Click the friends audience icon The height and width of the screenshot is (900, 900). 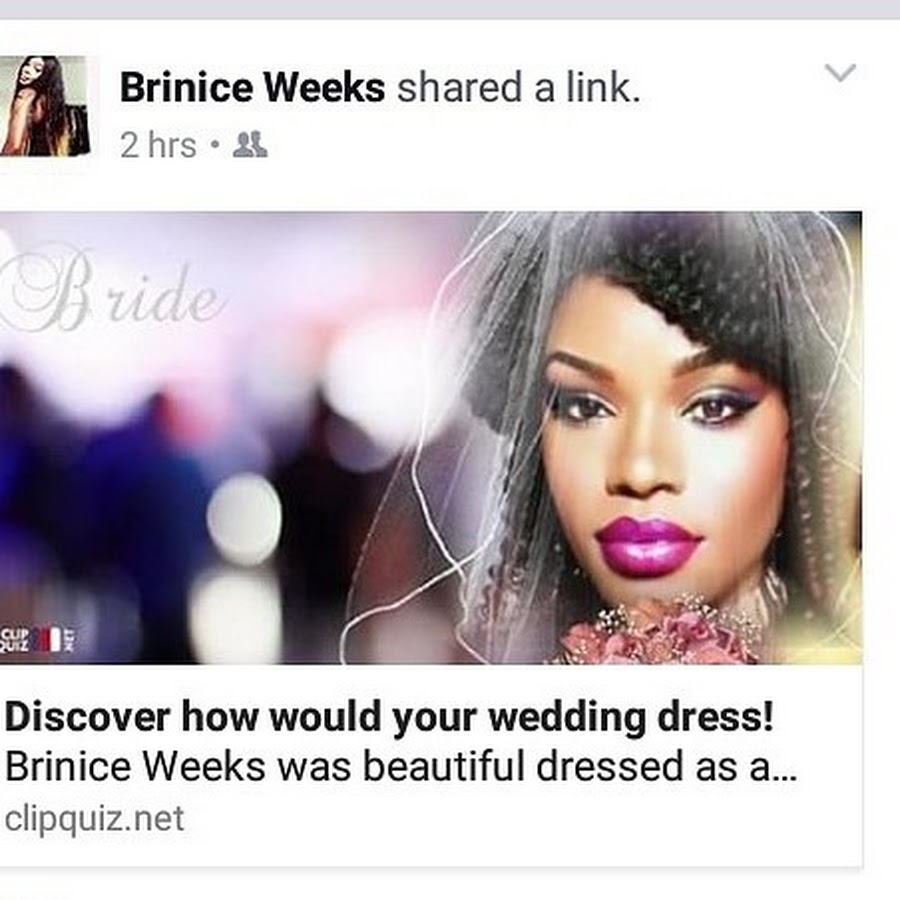point(250,144)
